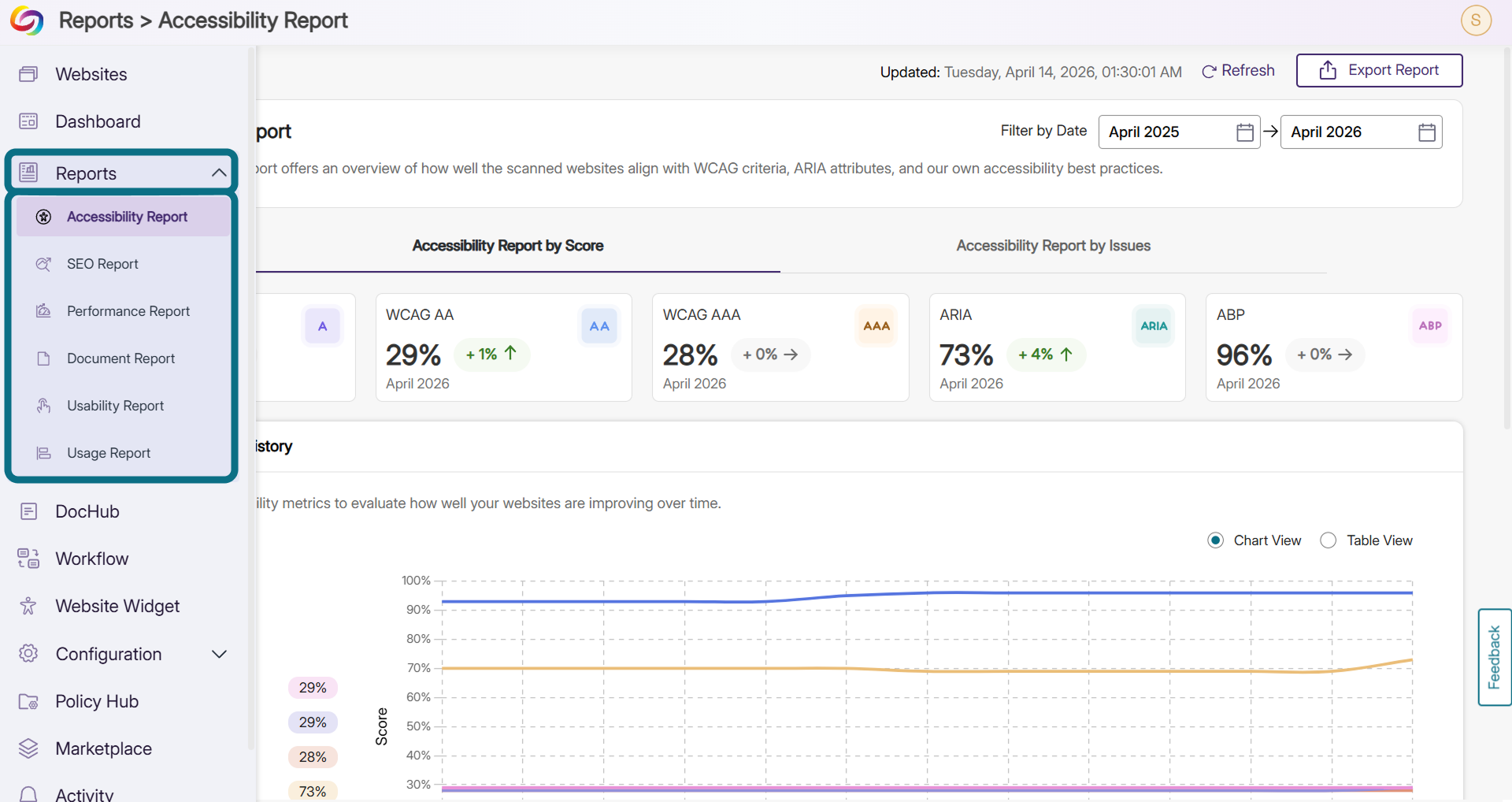The image size is (1512, 802).
Task: Select the Chart View radio button
Action: coord(1215,540)
